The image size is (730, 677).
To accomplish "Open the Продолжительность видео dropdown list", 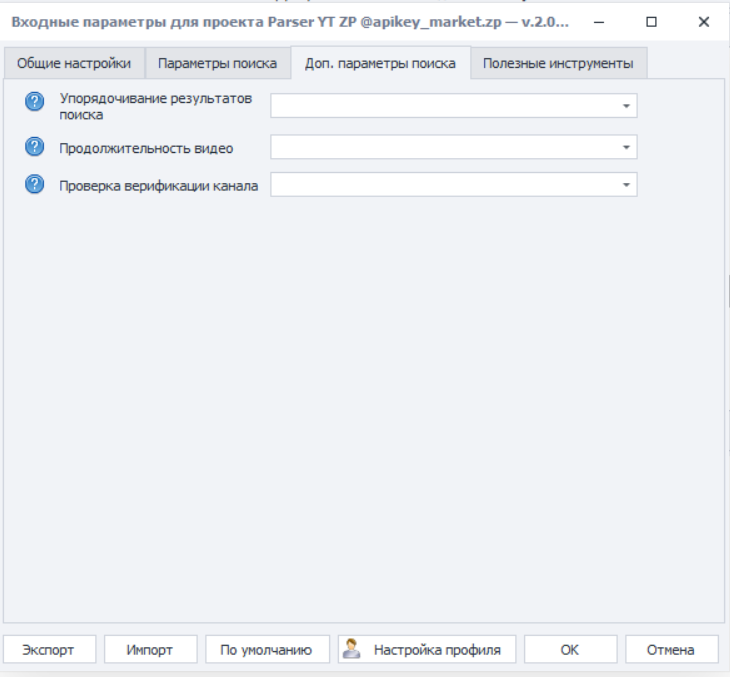I will tap(626, 147).
